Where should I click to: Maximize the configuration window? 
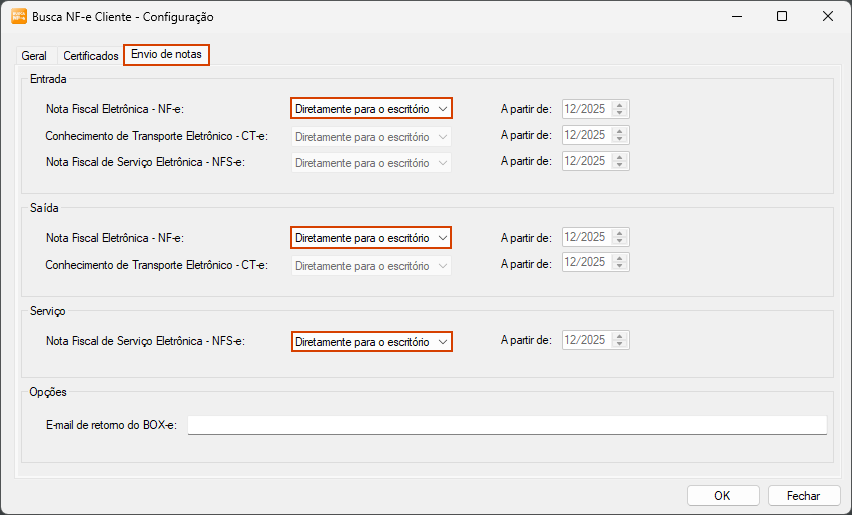point(782,16)
